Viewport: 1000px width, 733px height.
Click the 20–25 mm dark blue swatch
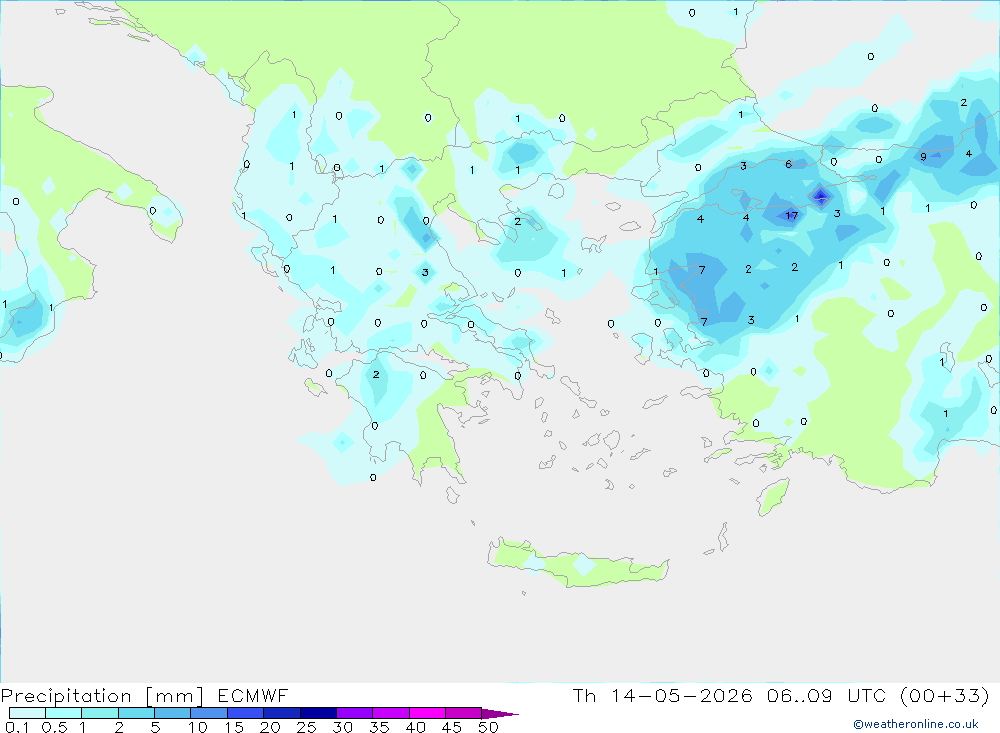tap(282, 713)
